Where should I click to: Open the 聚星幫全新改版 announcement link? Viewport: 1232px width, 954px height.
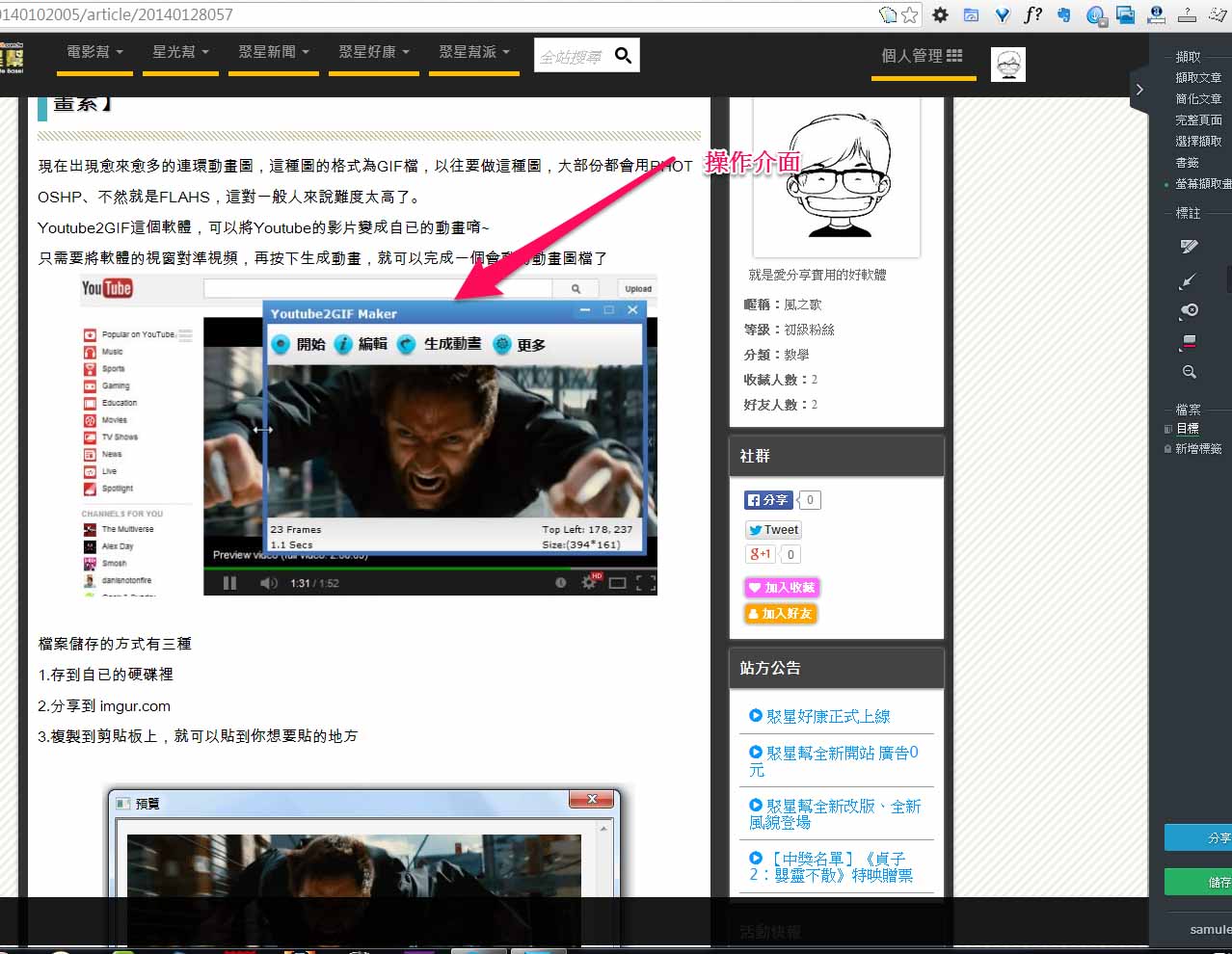[x=835, y=813]
